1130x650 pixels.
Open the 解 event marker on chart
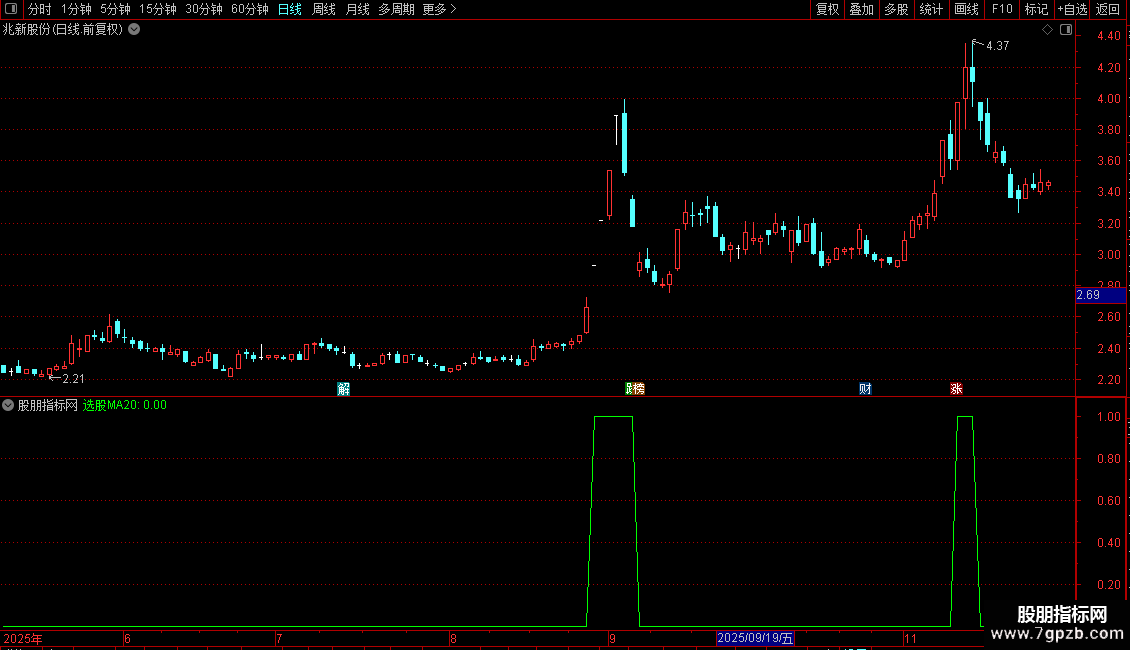(x=344, y=389)
